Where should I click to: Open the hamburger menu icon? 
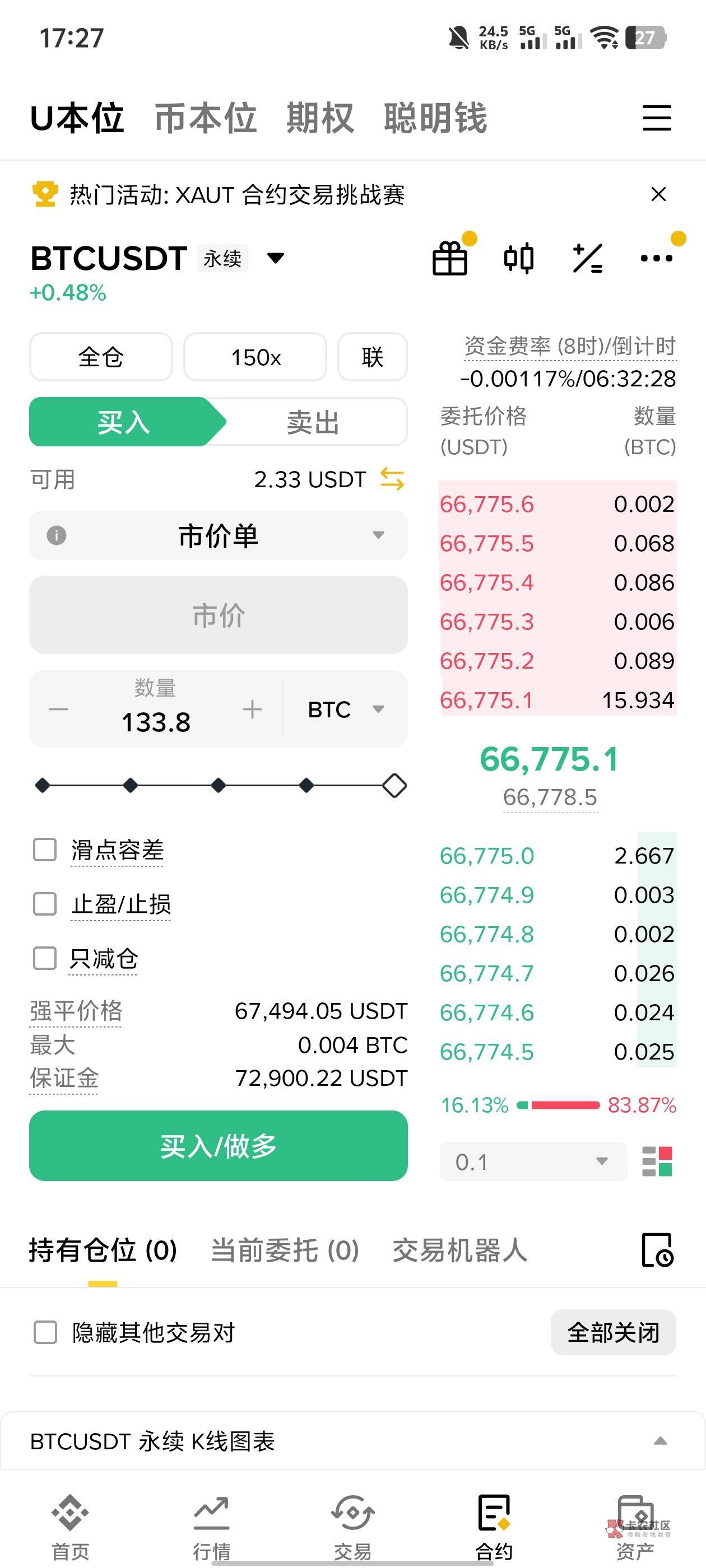pos(657,118)
